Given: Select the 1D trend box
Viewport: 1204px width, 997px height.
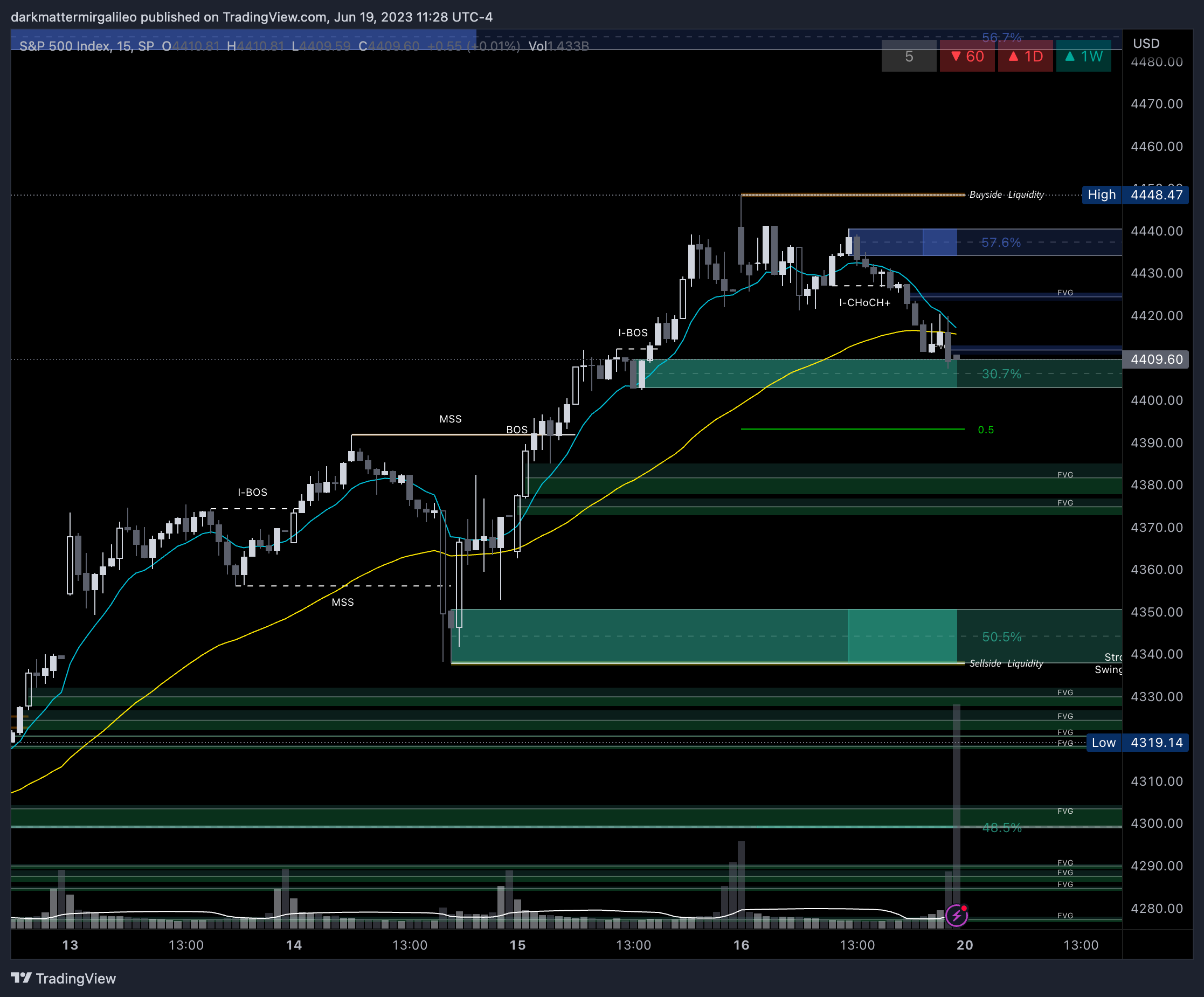Looking at the screenshot, I should (1026, 56).
